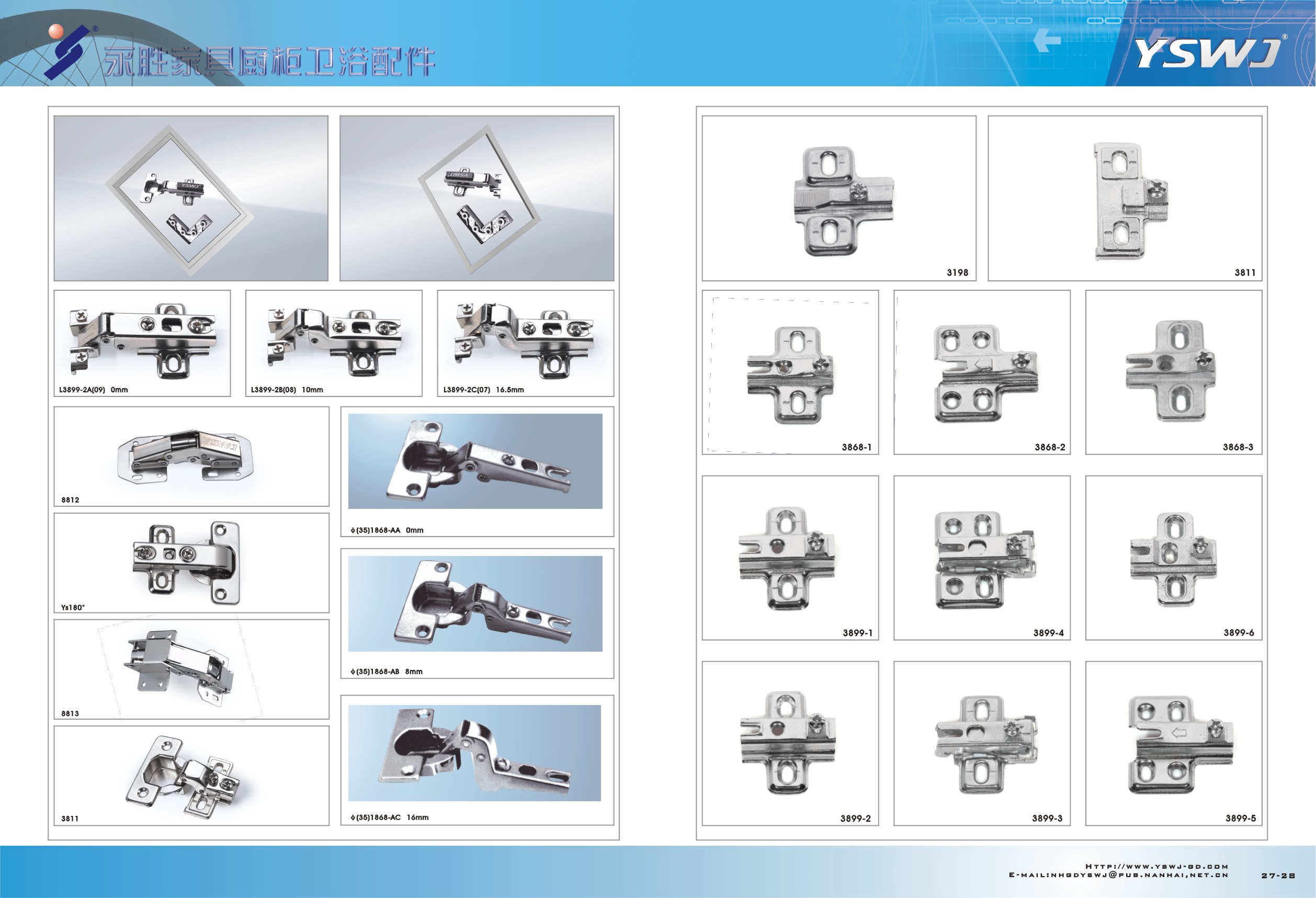
Task: Click the 3868-3 mounting plate image
Action: (1171, 371)
